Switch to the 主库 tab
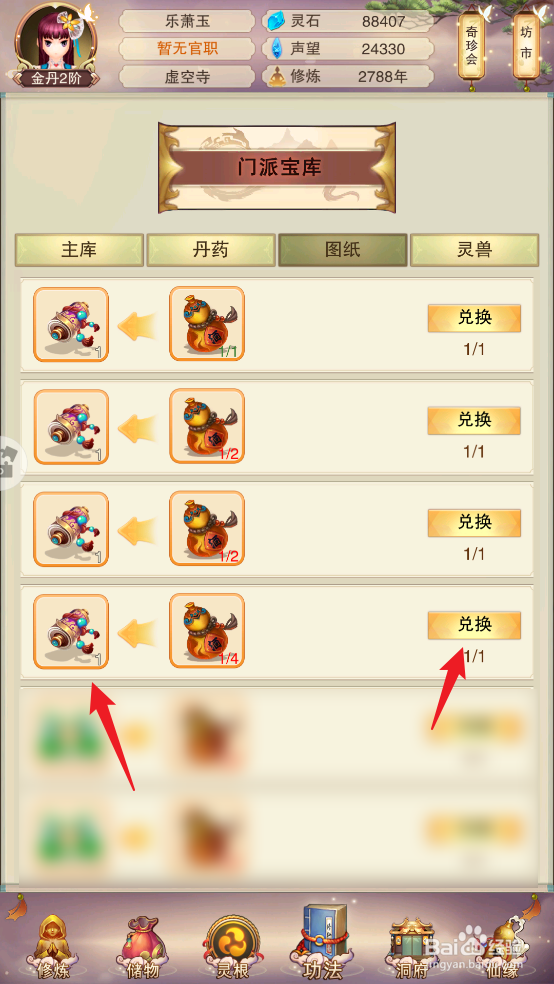Viewport: 554px width, 984px height. tap(80, 250)
